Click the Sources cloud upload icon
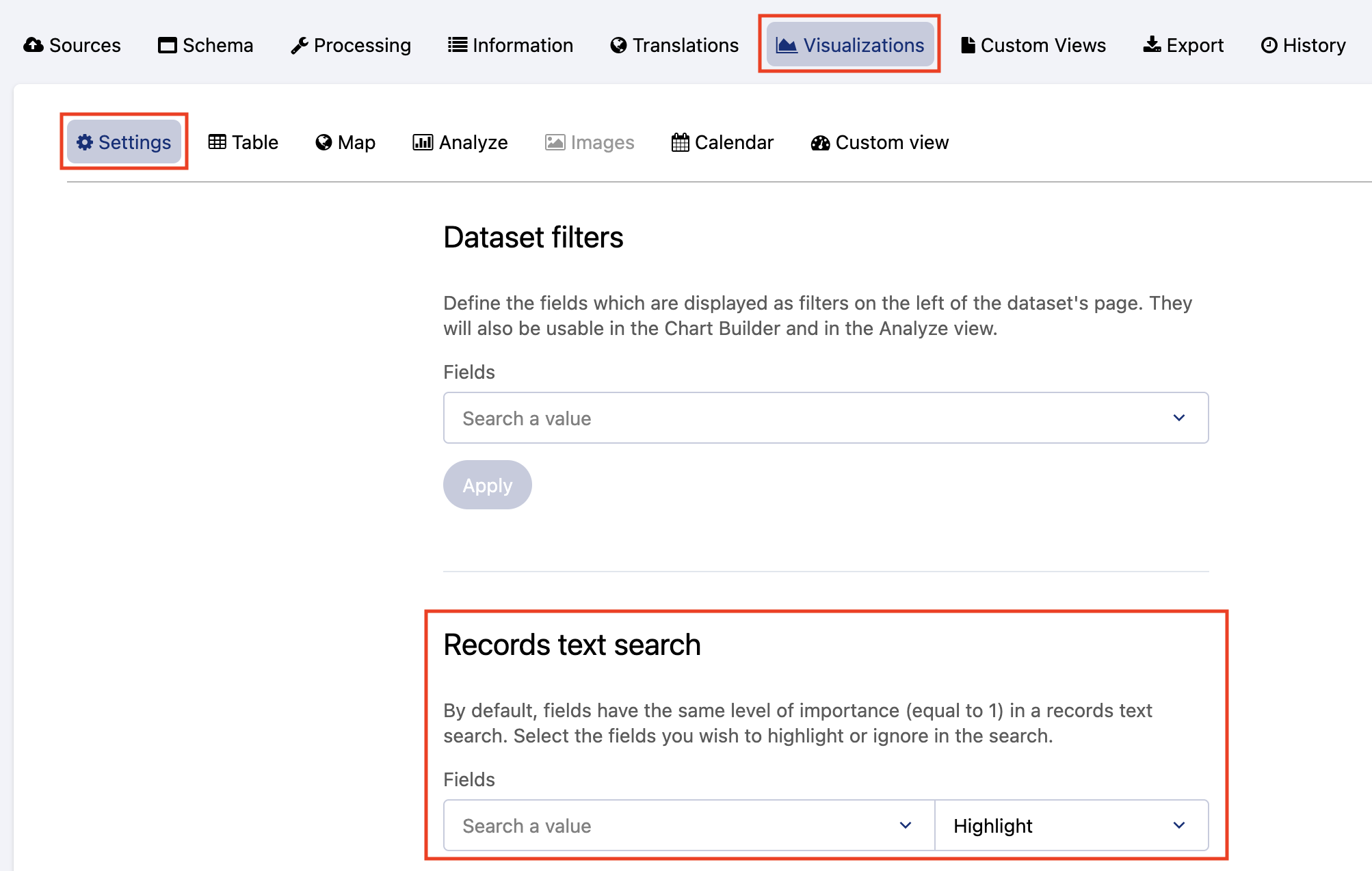This screenshot has height=871, width=1372. point(34,45)
